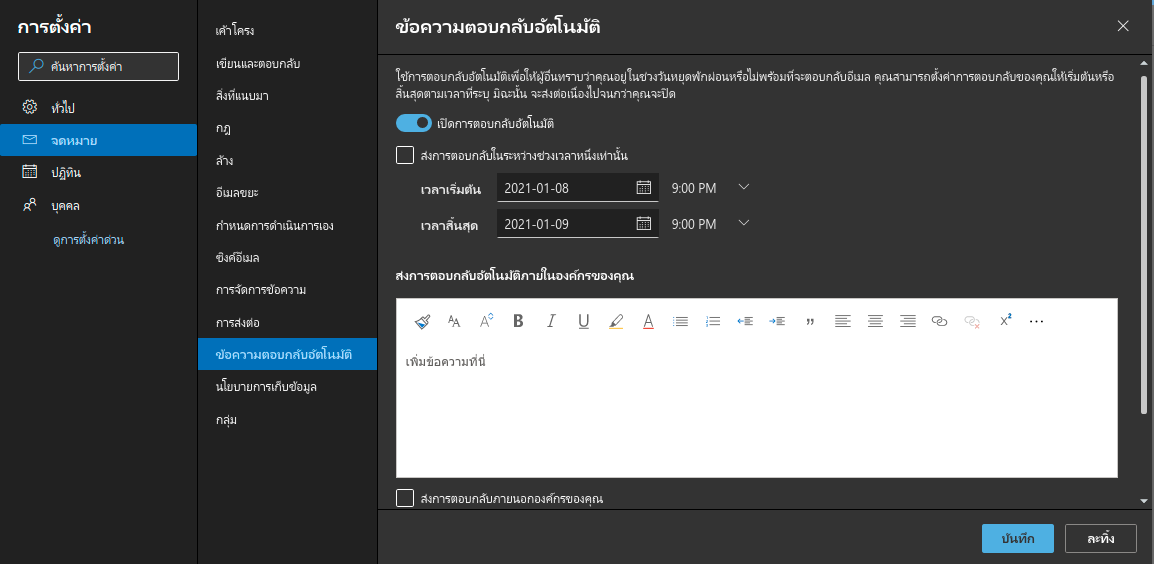Toggle bold formatting in the editor
Screen dimensions: 1154x564
click(518, 321)
